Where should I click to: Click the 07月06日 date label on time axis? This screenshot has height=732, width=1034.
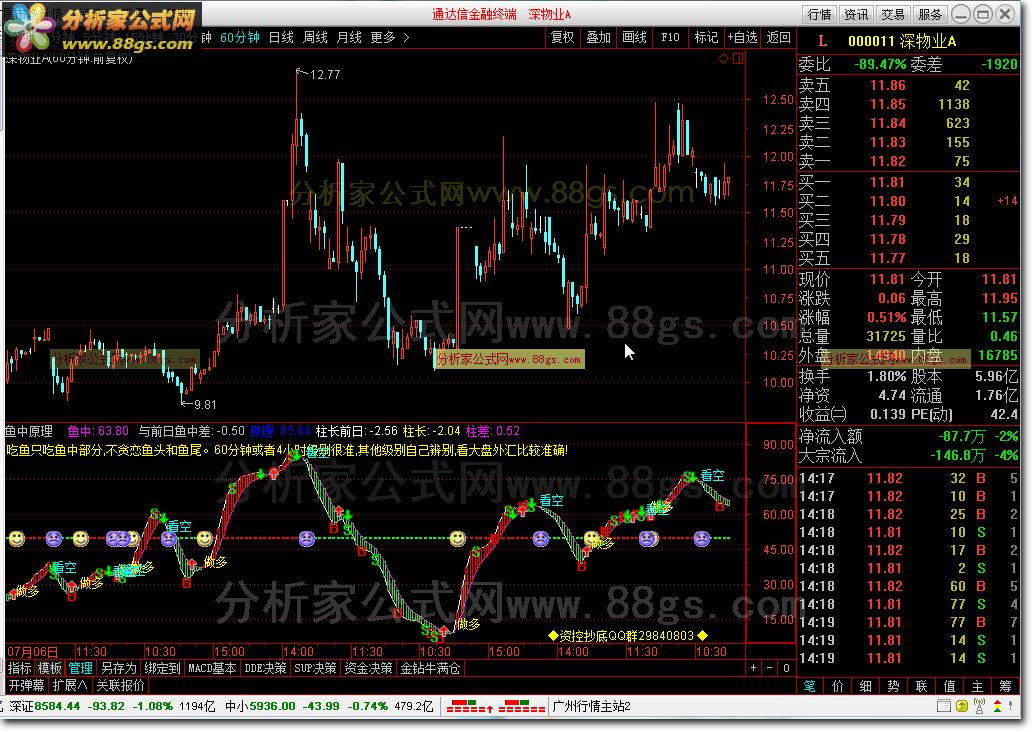(32, 652)
